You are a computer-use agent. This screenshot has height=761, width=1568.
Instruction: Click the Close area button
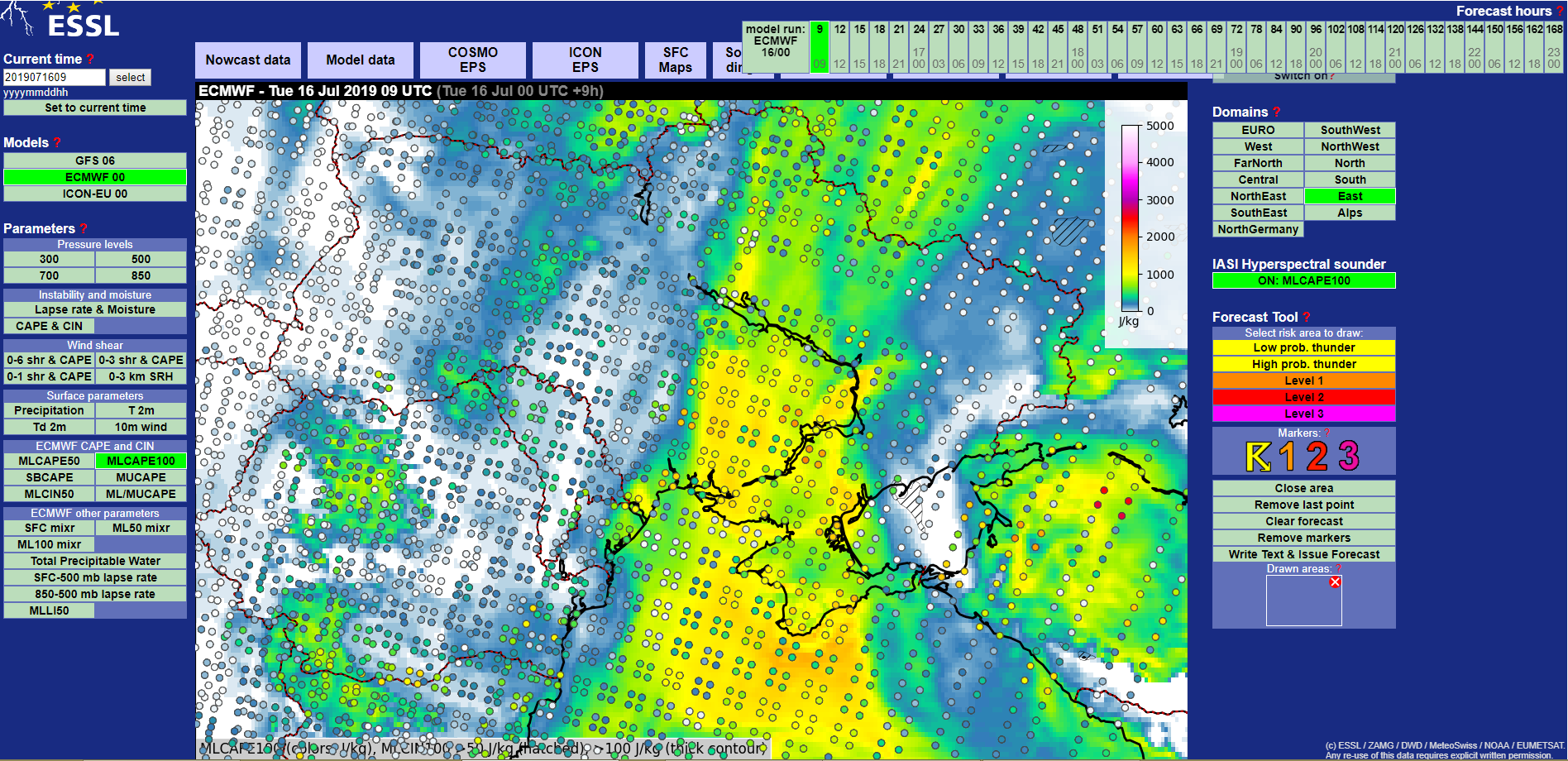(x=1304, y=488)
